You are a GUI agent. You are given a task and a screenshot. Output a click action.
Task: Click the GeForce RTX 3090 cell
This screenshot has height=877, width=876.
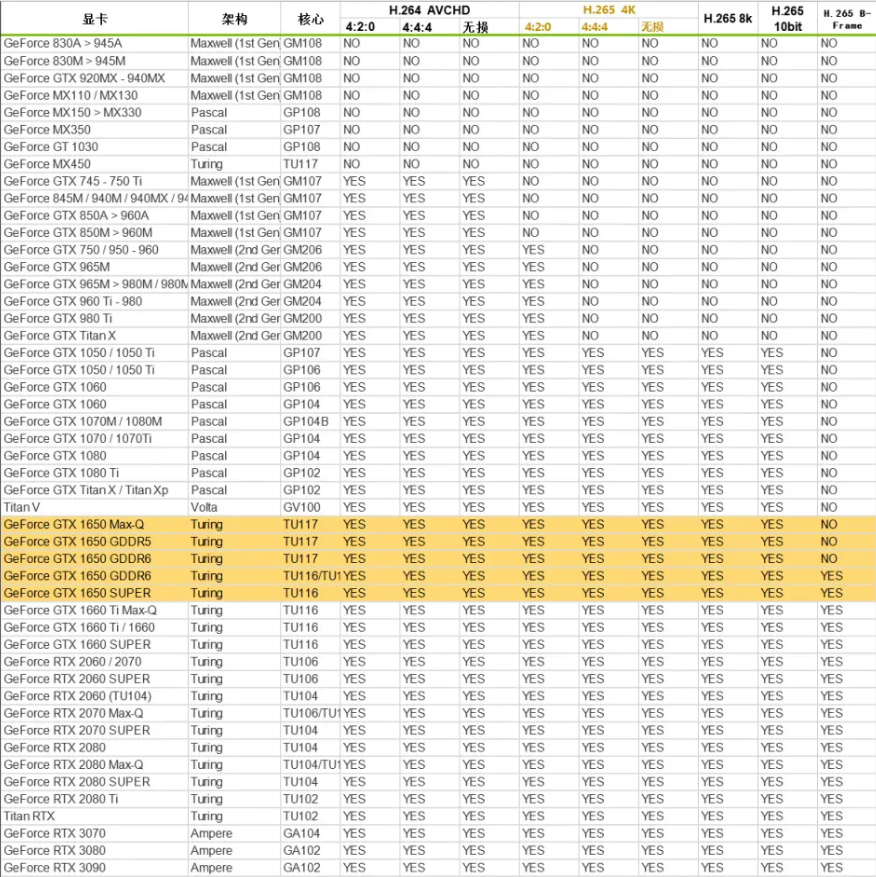(54, 867)
